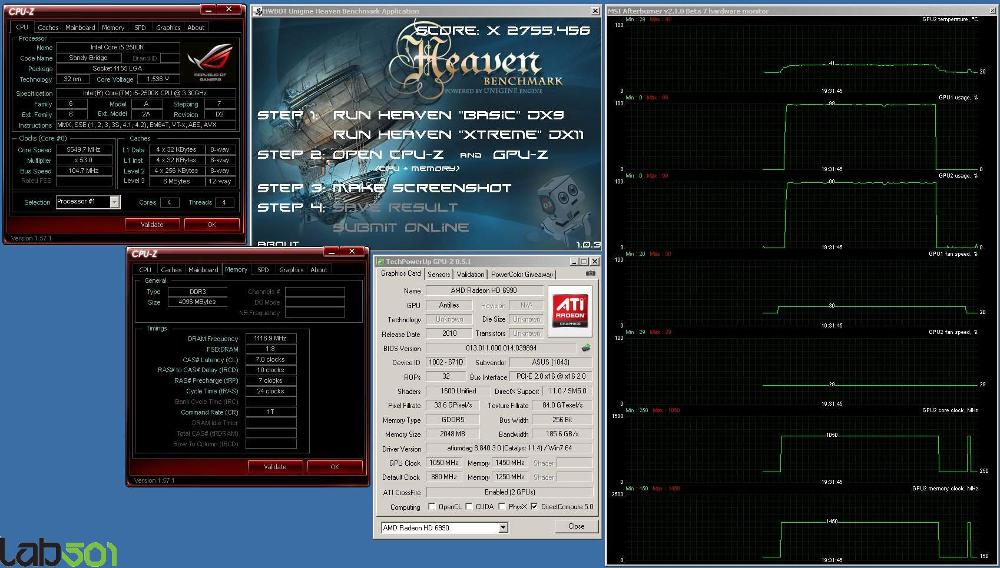Click the Command Rate value 1T
Image resolution: width=1000 pixels, height=568 pixels.
270,412
